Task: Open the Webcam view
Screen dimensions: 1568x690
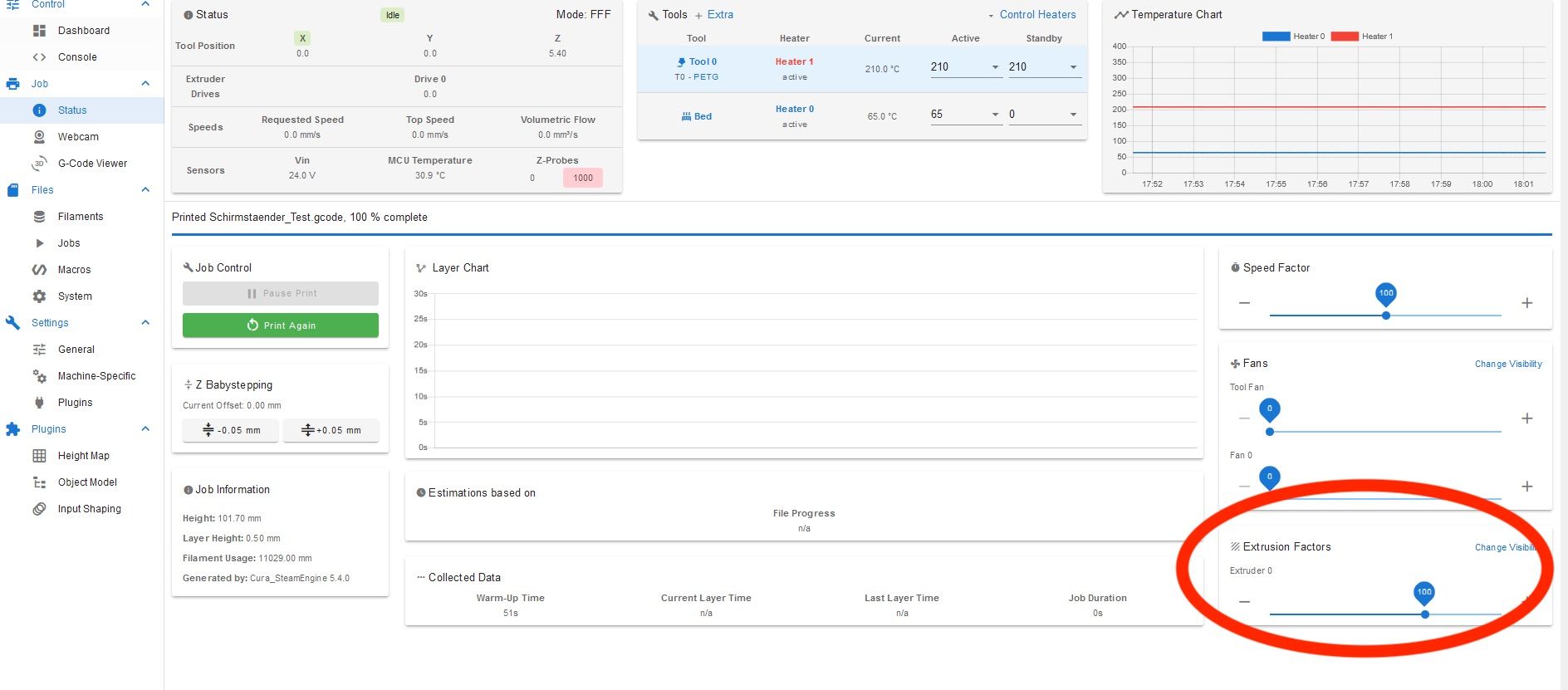Action: pos(78,137)
